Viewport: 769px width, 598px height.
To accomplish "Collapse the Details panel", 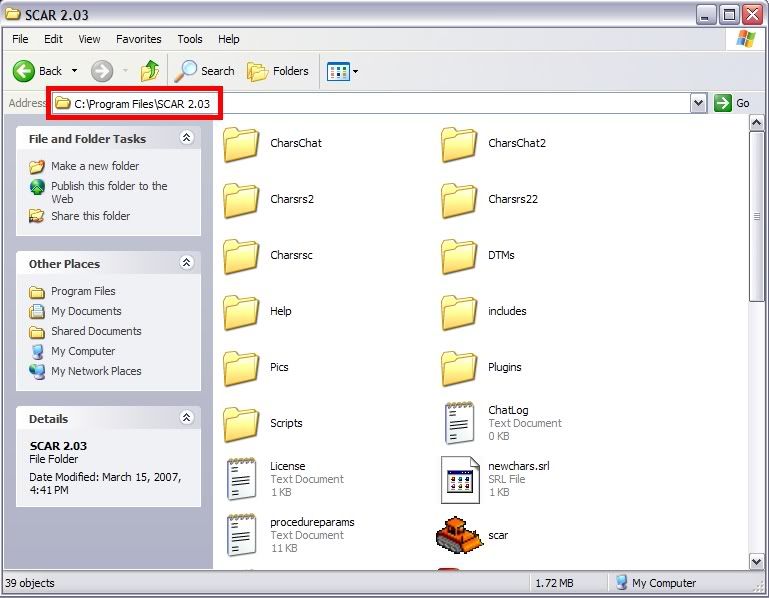I will point(186,418).
